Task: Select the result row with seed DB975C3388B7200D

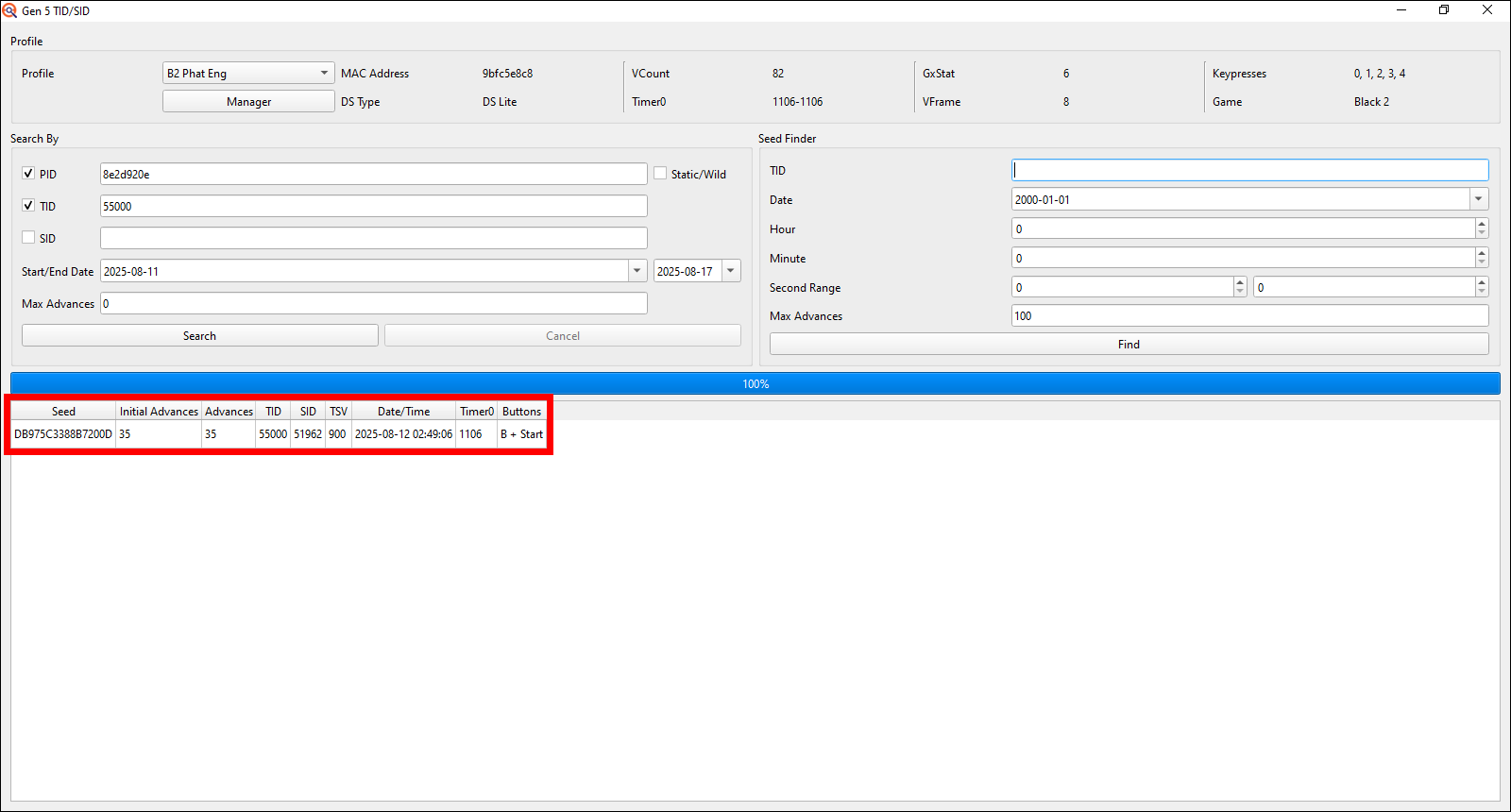Action: (63, 434)
